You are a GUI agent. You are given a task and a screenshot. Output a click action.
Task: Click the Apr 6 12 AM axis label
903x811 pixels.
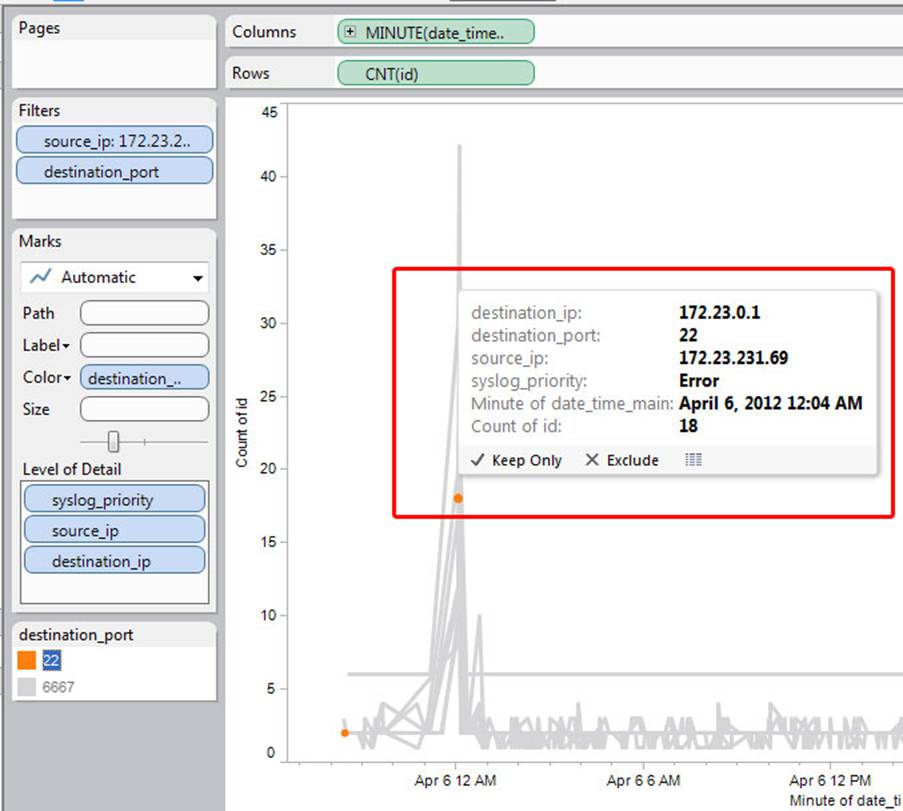point(455,781)
